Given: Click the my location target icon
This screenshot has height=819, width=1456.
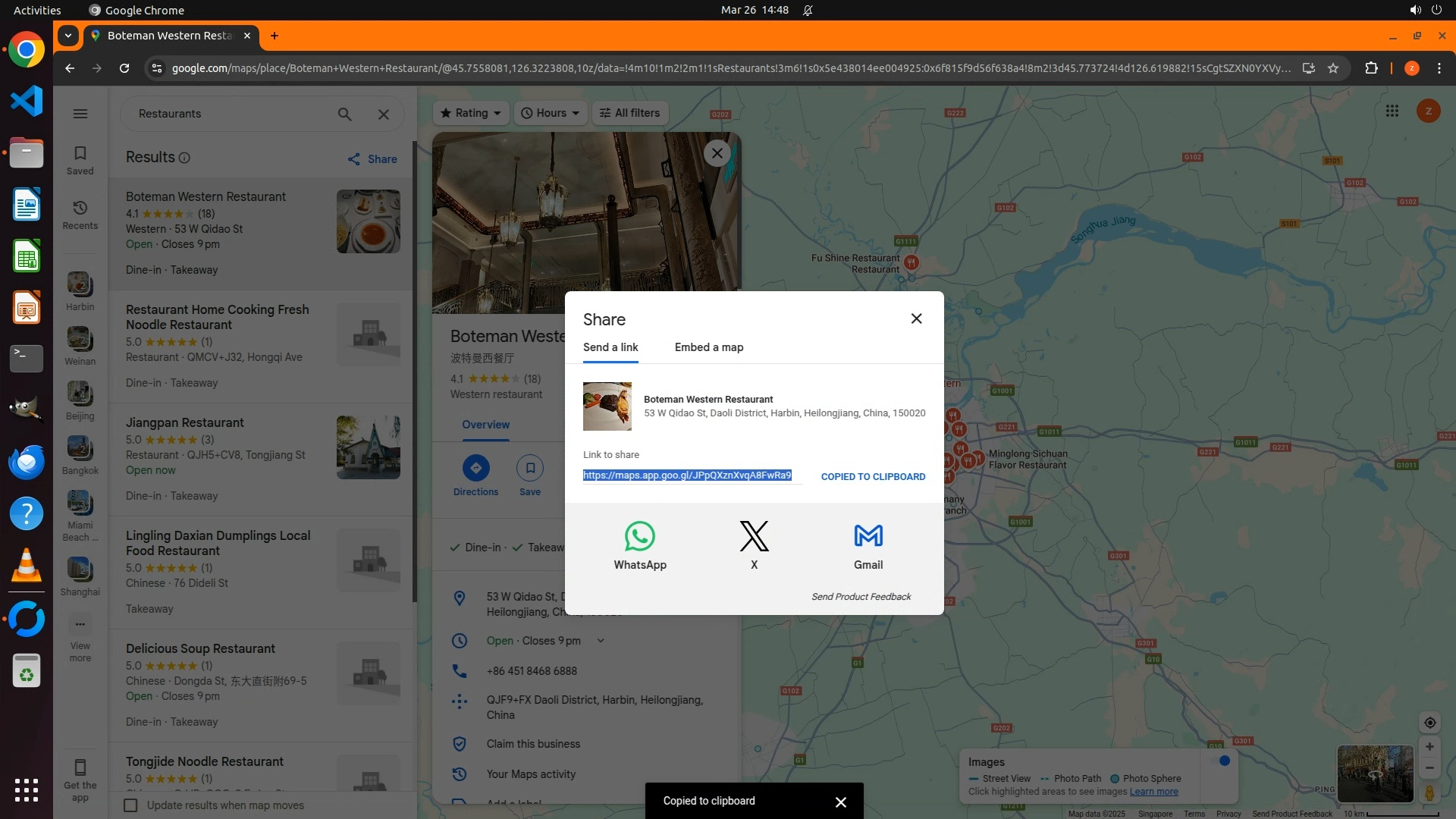Looking at the screenshot, I should pyautogui.click(x=1429, y=723).
